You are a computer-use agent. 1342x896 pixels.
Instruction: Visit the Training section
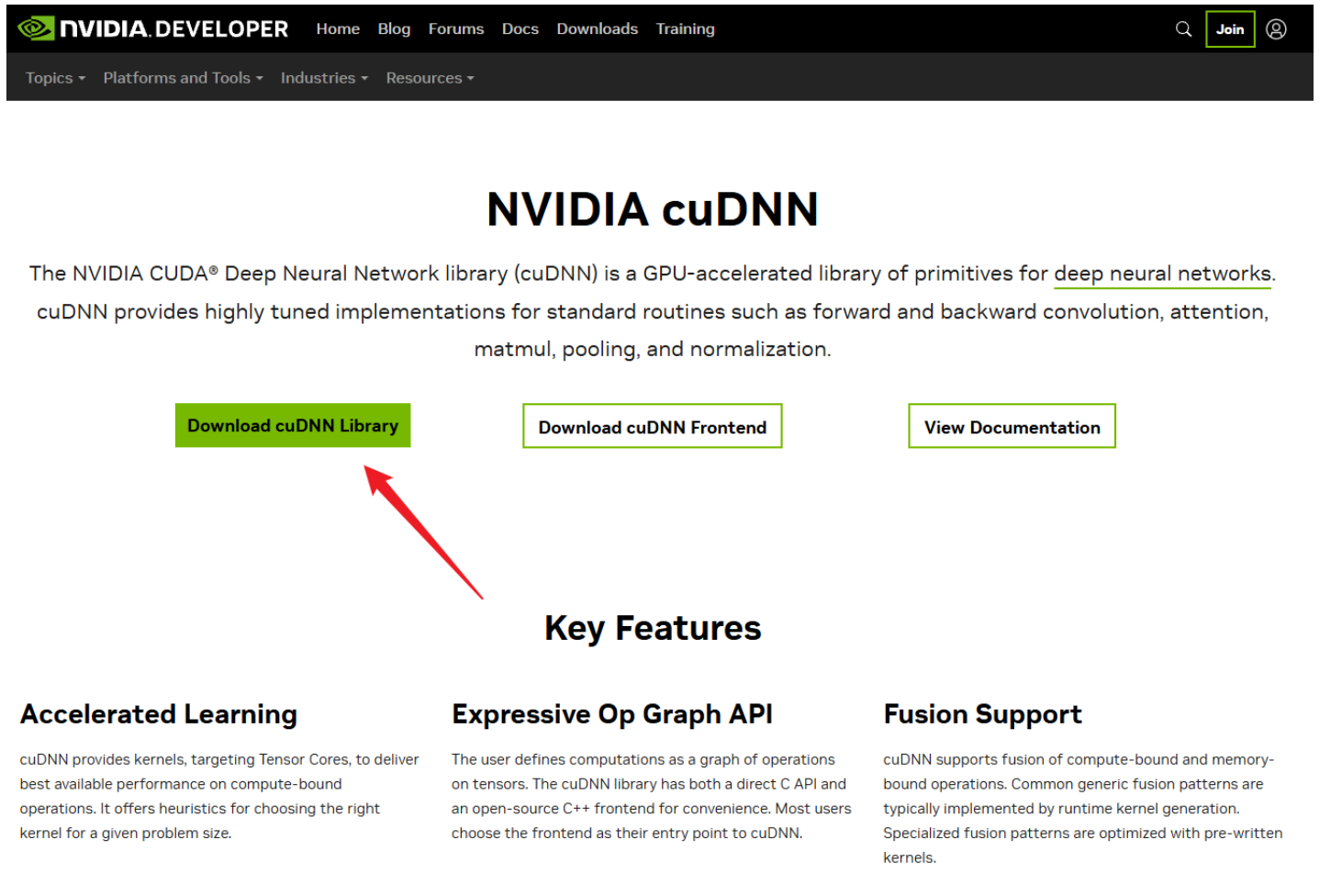click(685, 28)
